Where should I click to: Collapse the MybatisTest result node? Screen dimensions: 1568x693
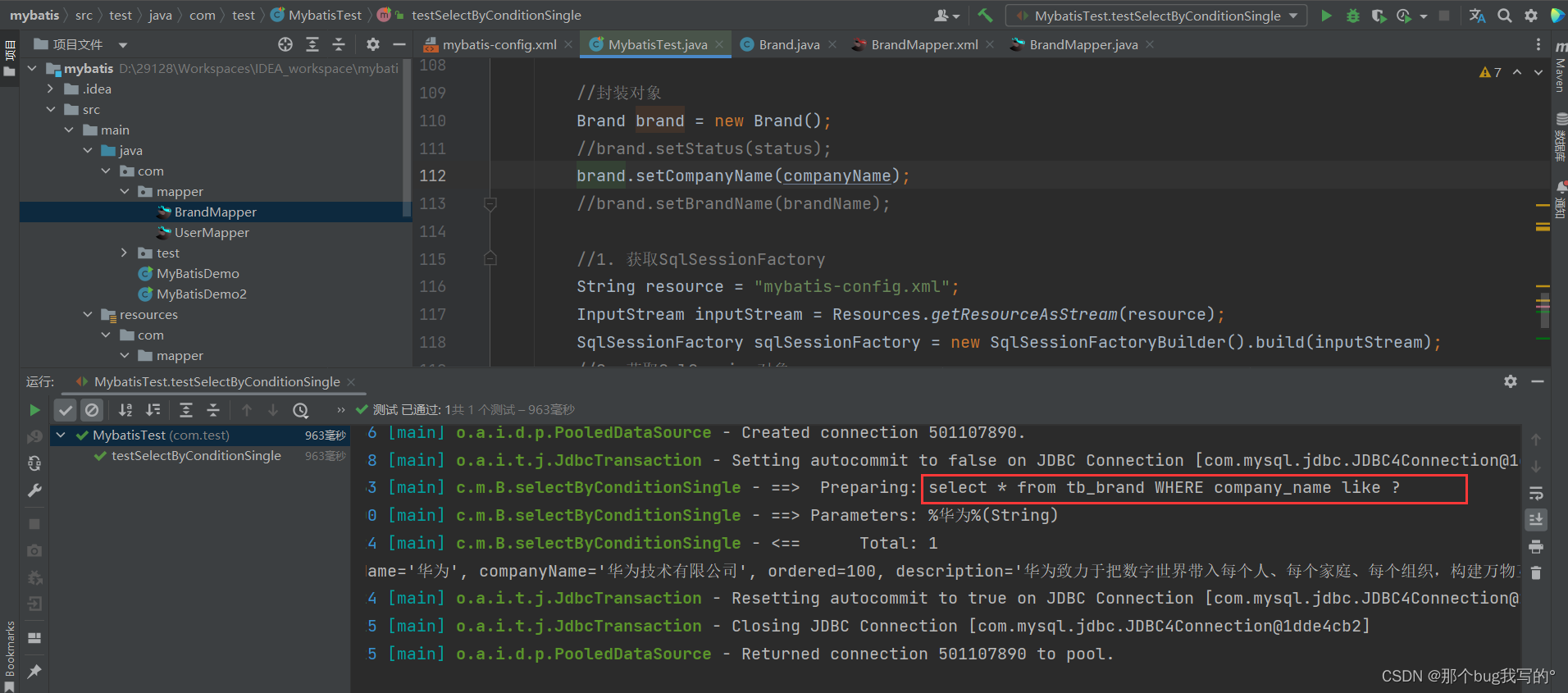pos(61,435)
